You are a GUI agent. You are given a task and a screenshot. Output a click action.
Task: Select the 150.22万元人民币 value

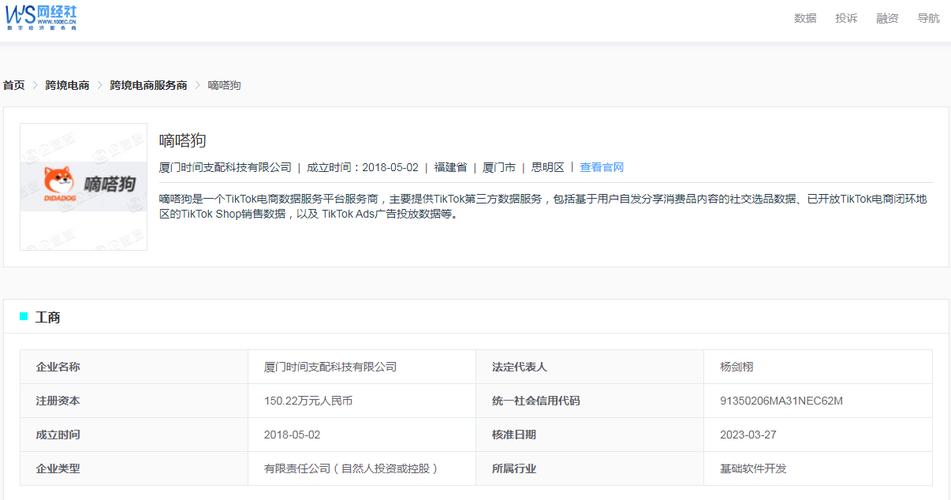(308, 400)
